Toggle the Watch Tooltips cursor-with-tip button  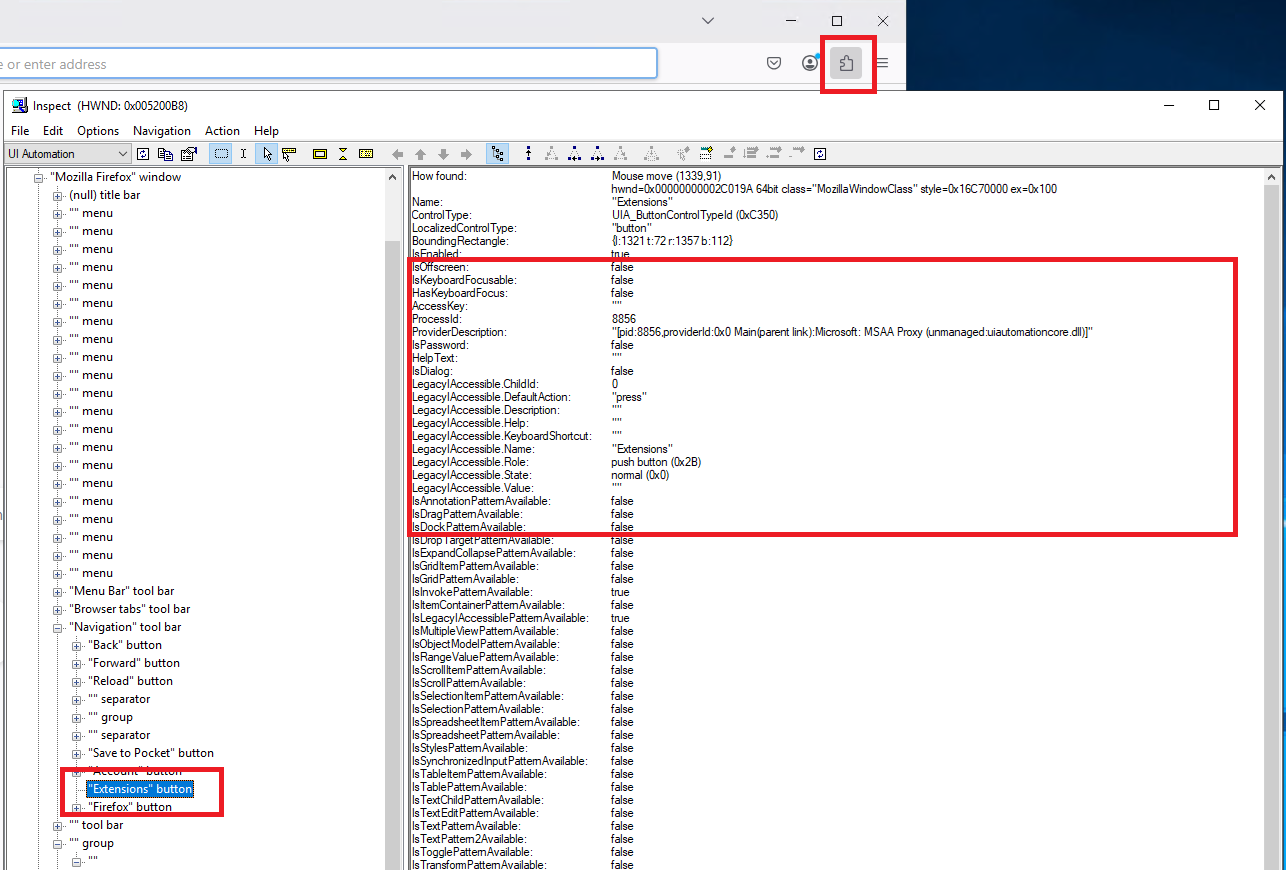click(289, 154)
